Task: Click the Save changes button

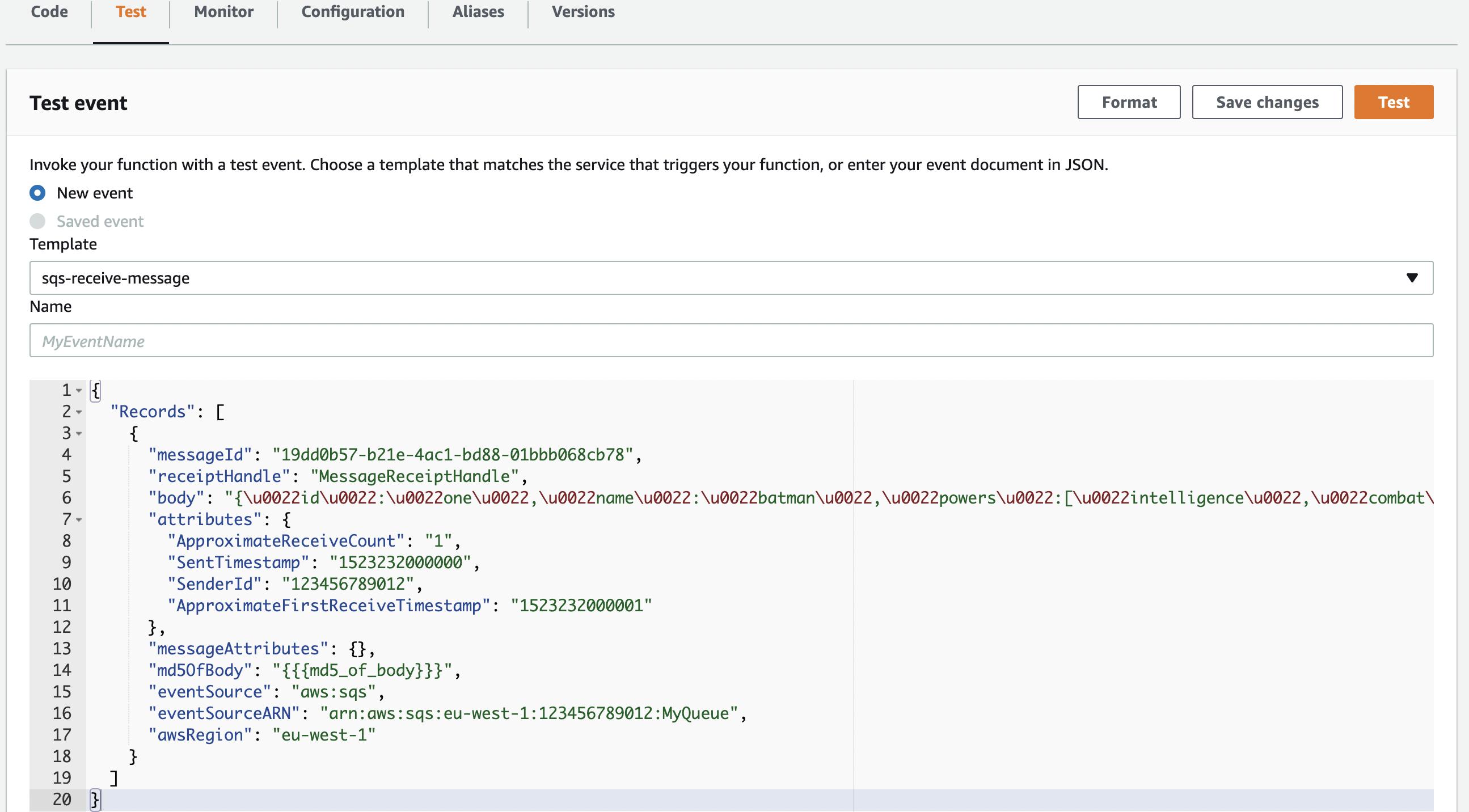Action: [x=1267, y=102]
